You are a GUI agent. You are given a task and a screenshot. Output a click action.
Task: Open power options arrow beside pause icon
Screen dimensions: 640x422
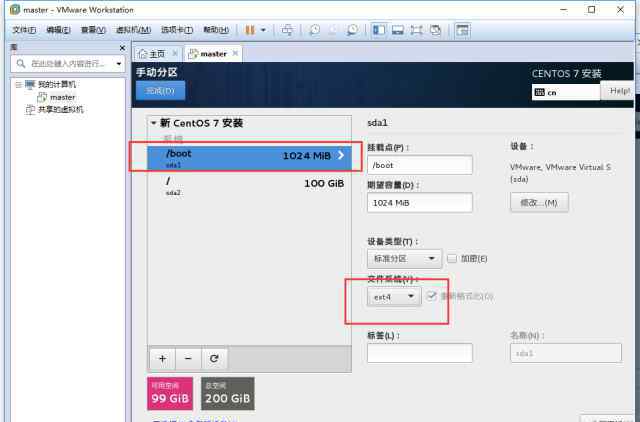click(x=263, y=30)
